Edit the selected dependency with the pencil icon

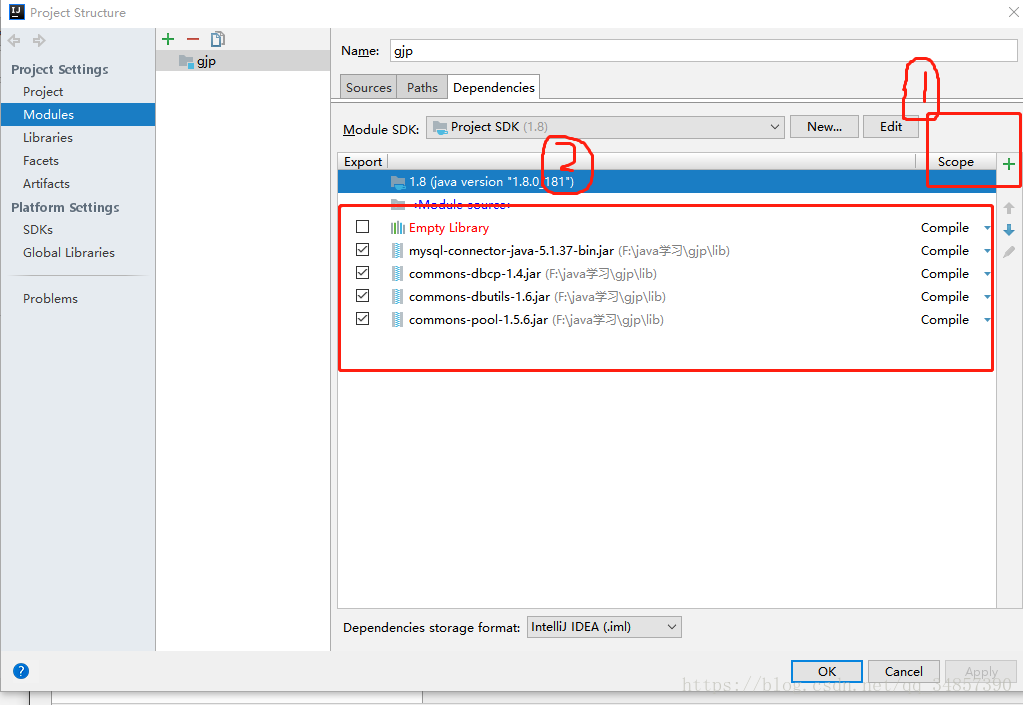pos(1009,252)
